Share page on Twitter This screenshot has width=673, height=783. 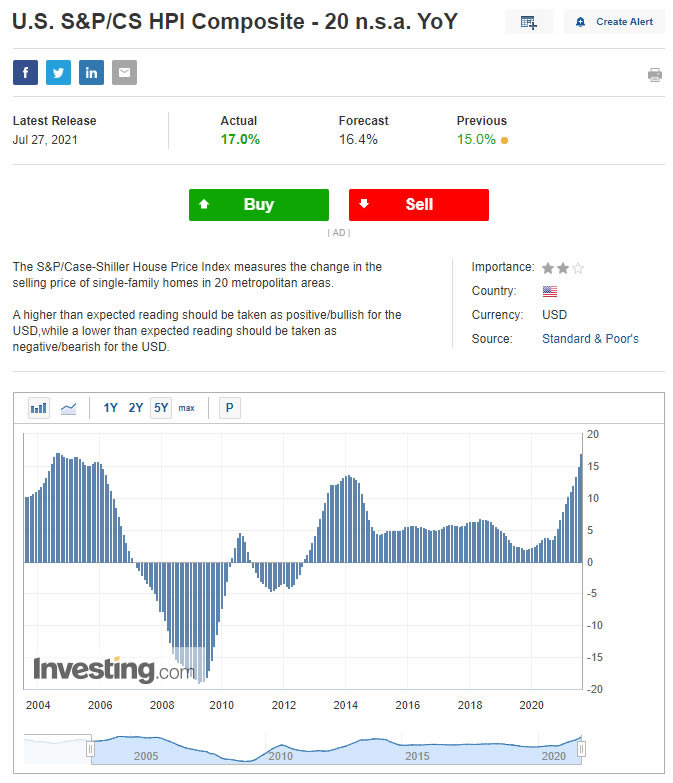coord(58,72)
